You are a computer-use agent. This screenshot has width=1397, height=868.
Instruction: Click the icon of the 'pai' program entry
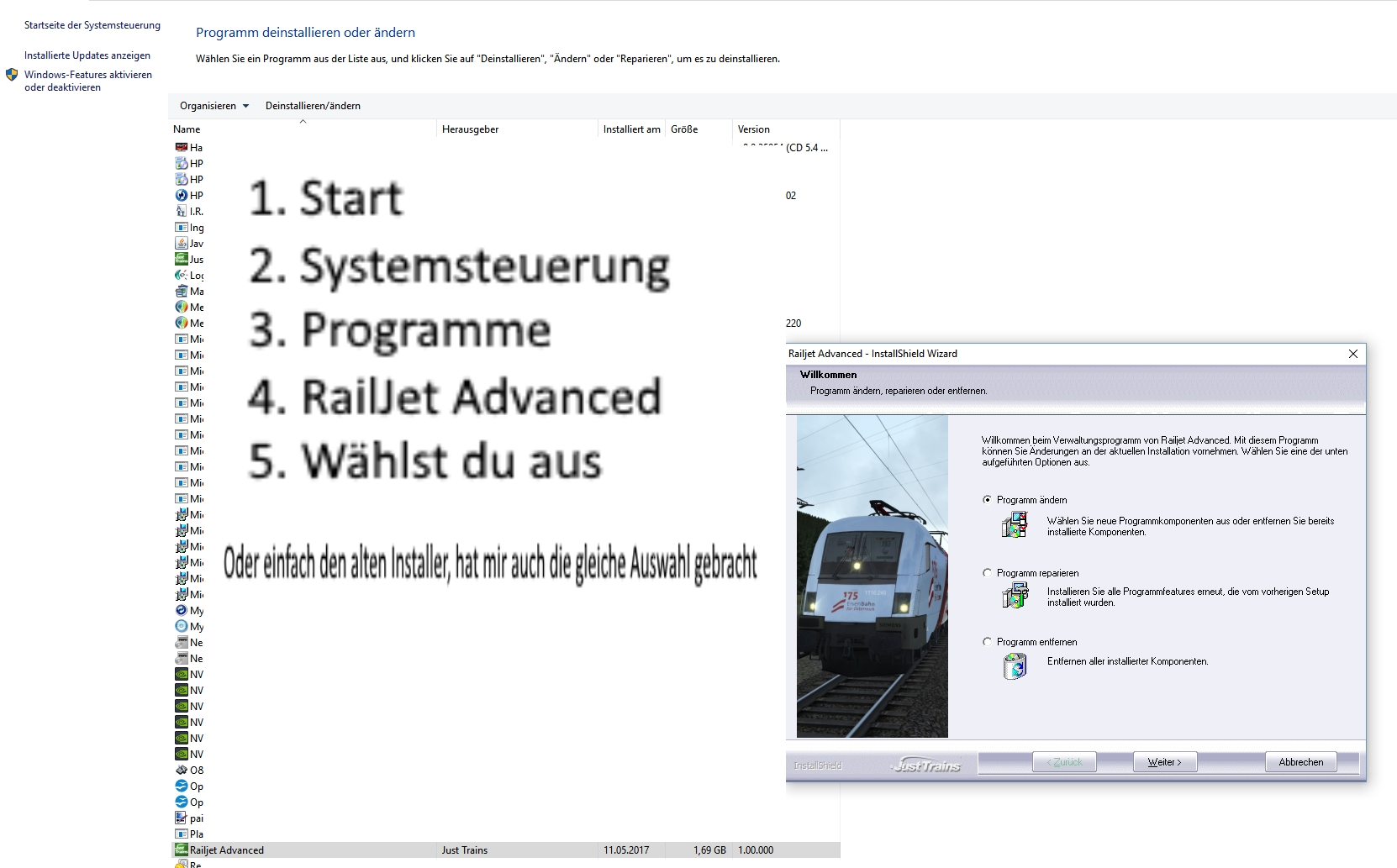[181, 818]
